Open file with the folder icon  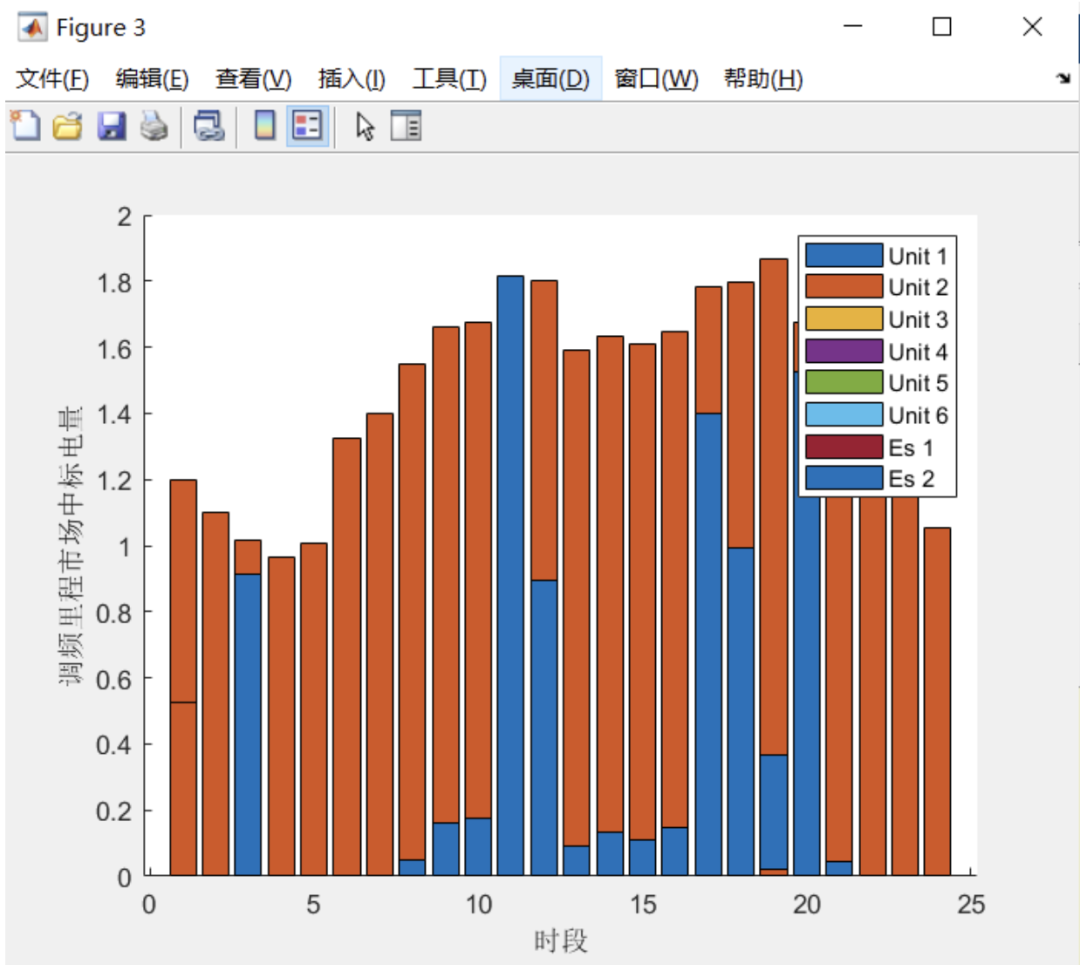point(68,127)
